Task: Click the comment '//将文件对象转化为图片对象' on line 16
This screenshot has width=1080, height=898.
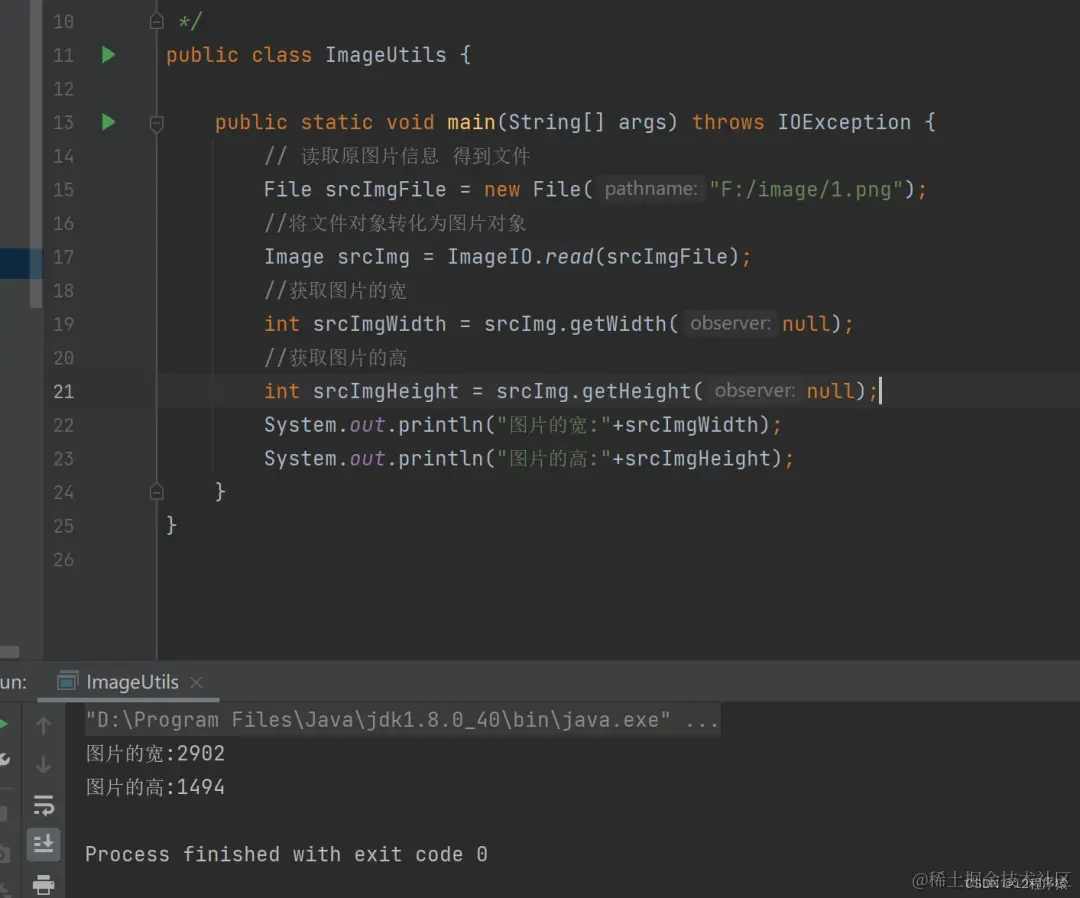Action: [x=395, y=223]
